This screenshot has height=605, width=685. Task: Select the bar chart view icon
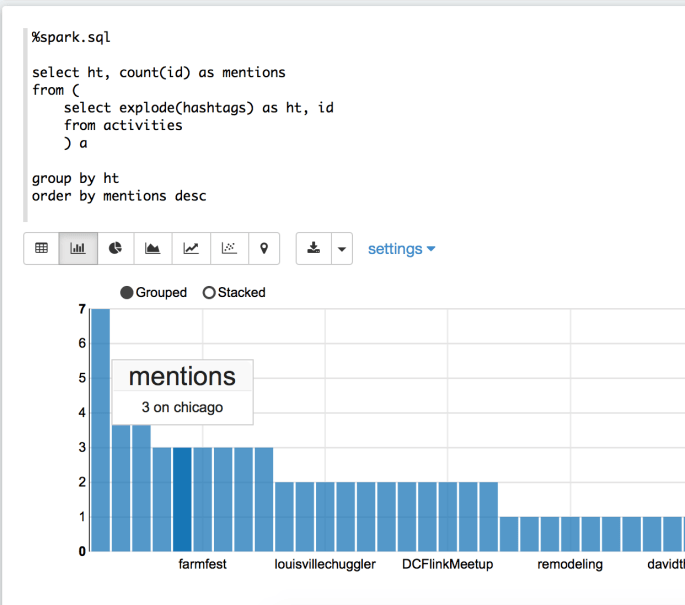[x=78, y=249]
